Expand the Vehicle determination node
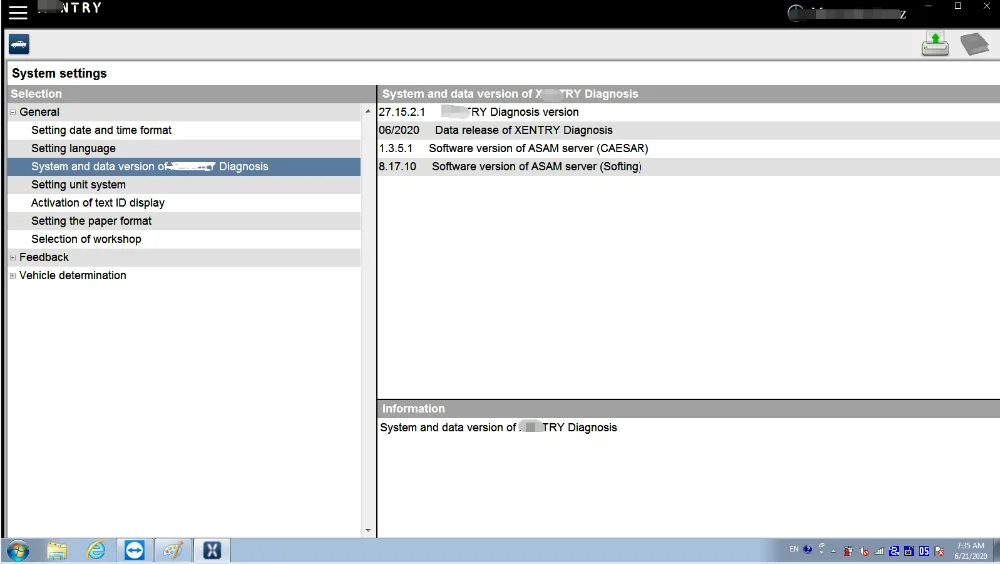 tap(13, 276)
